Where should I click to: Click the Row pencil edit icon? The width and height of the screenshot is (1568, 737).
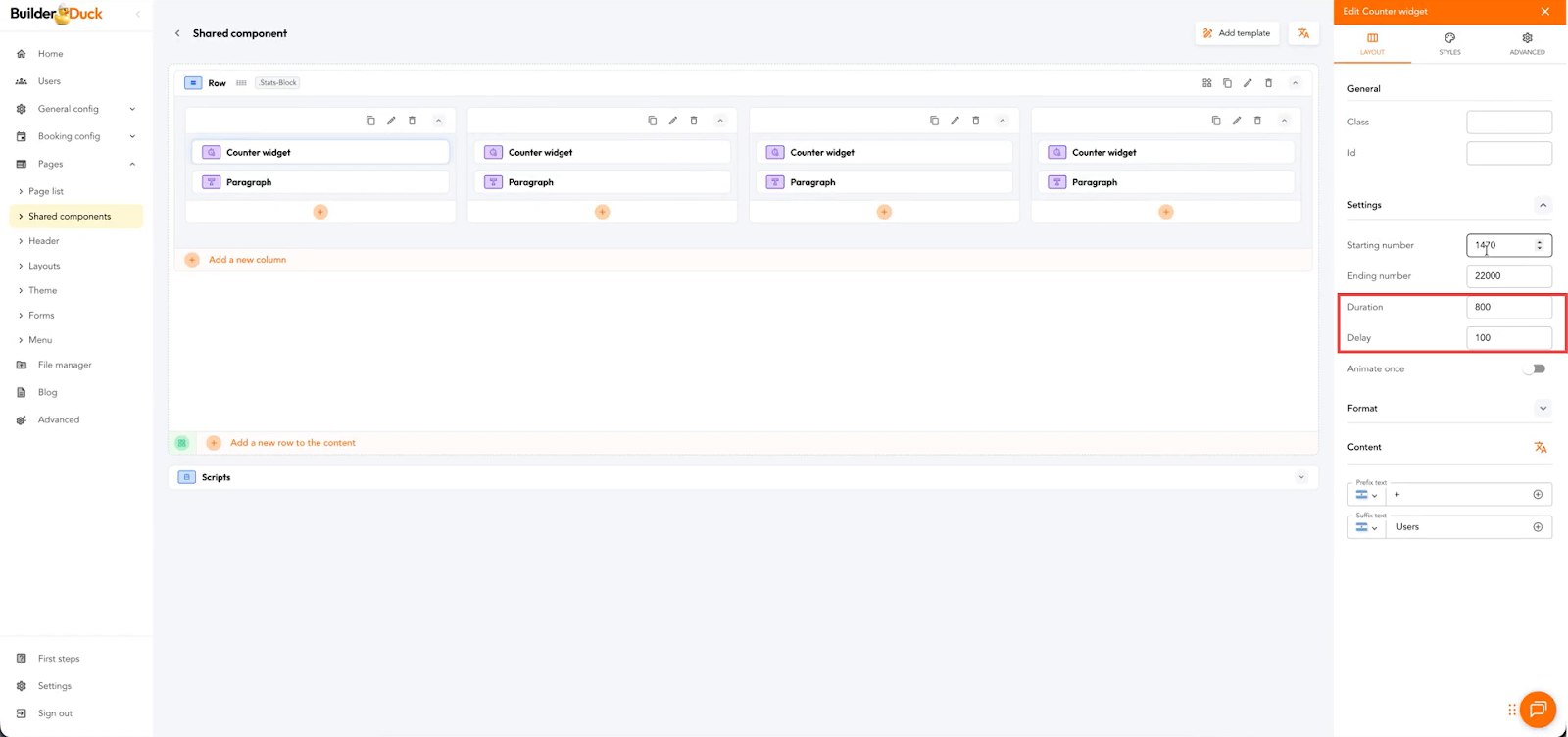pos(1248,83)
